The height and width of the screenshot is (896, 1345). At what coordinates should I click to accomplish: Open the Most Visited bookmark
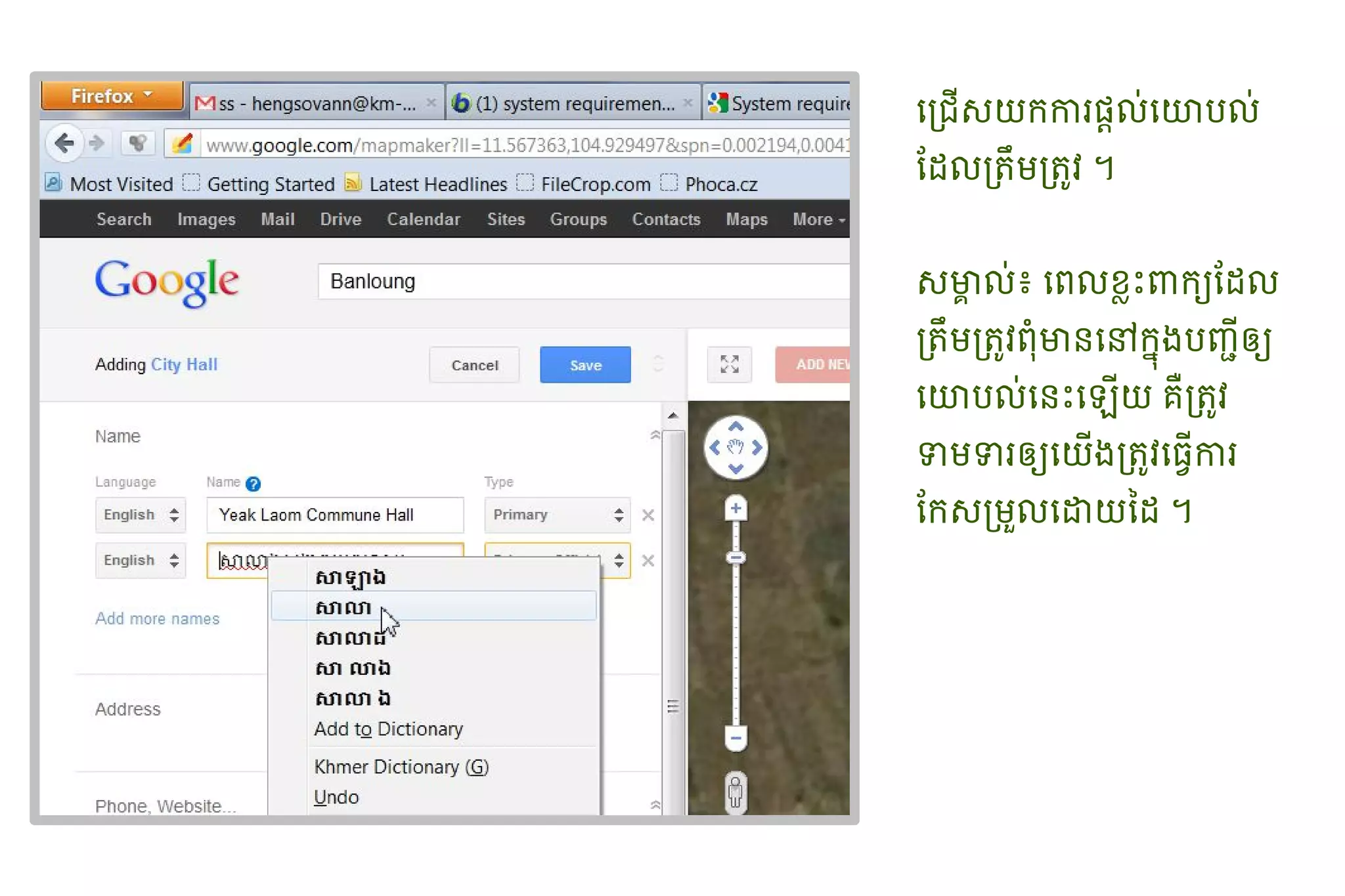(x=110, y=184)
